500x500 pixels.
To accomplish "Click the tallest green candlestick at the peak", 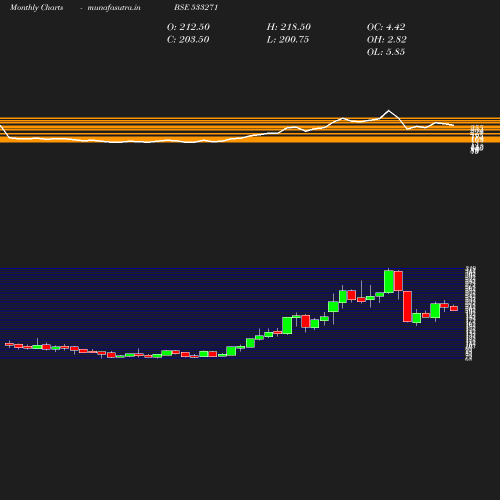I will pos(389,282).
